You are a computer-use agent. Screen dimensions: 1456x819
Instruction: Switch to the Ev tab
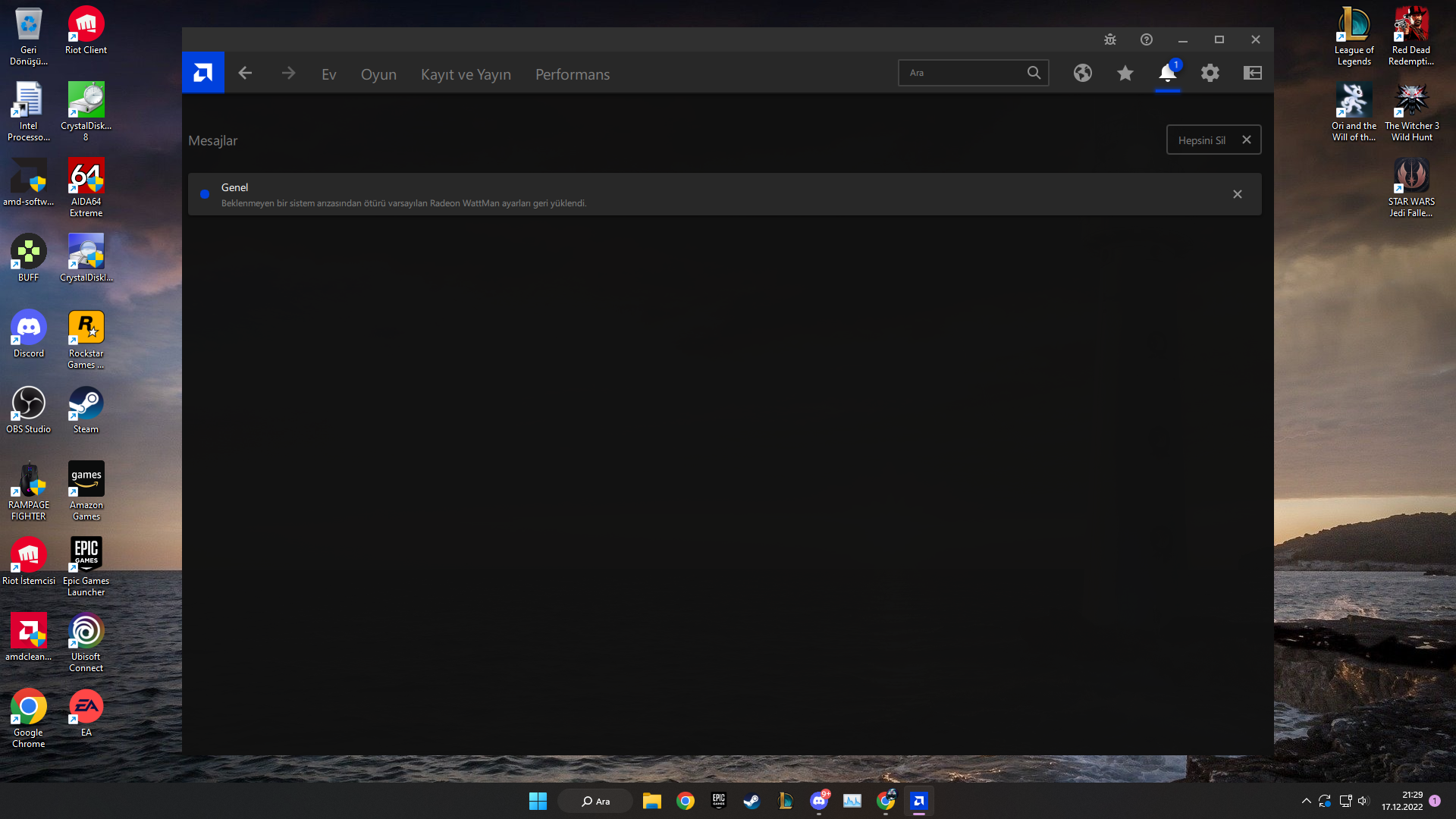point(328,74)
